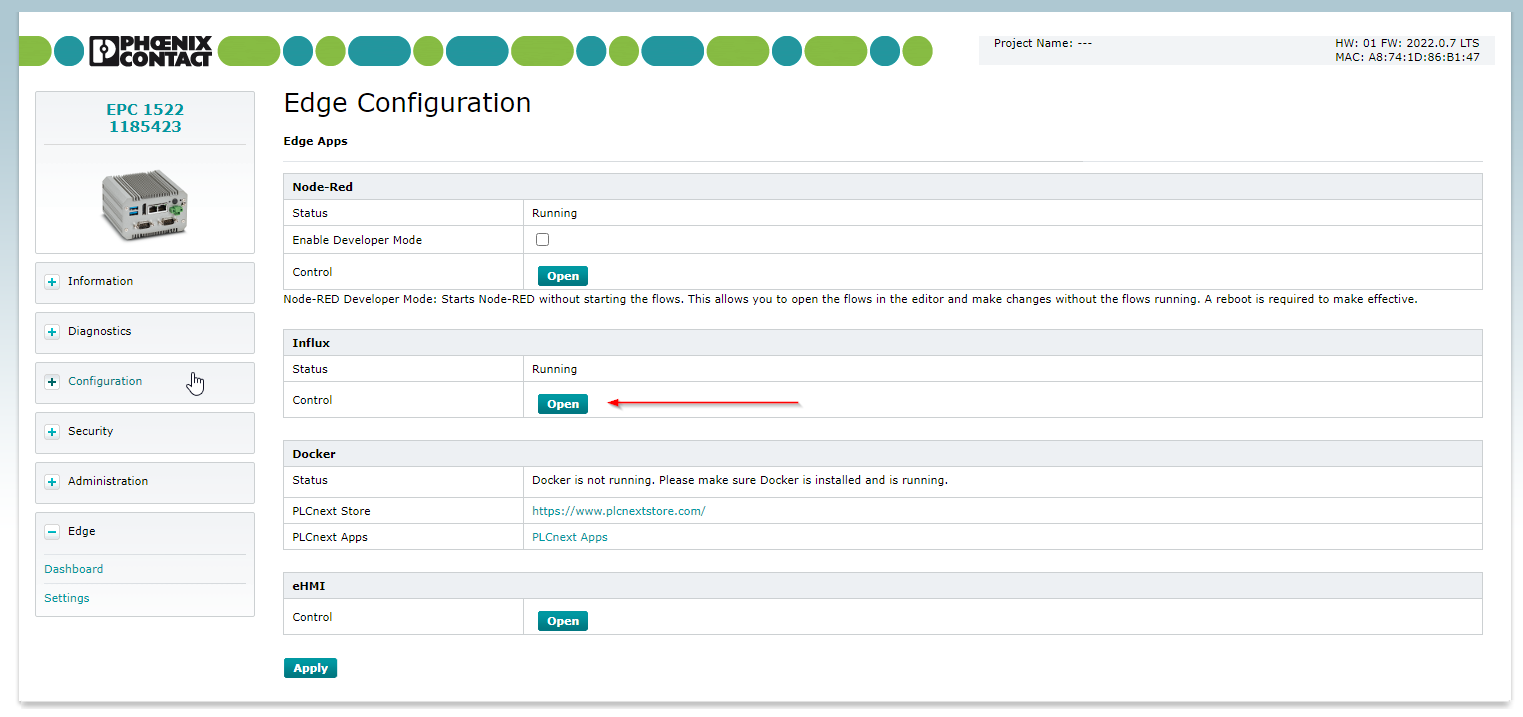
Task: Click the Docker section header
Action: (x=883, y=454)
